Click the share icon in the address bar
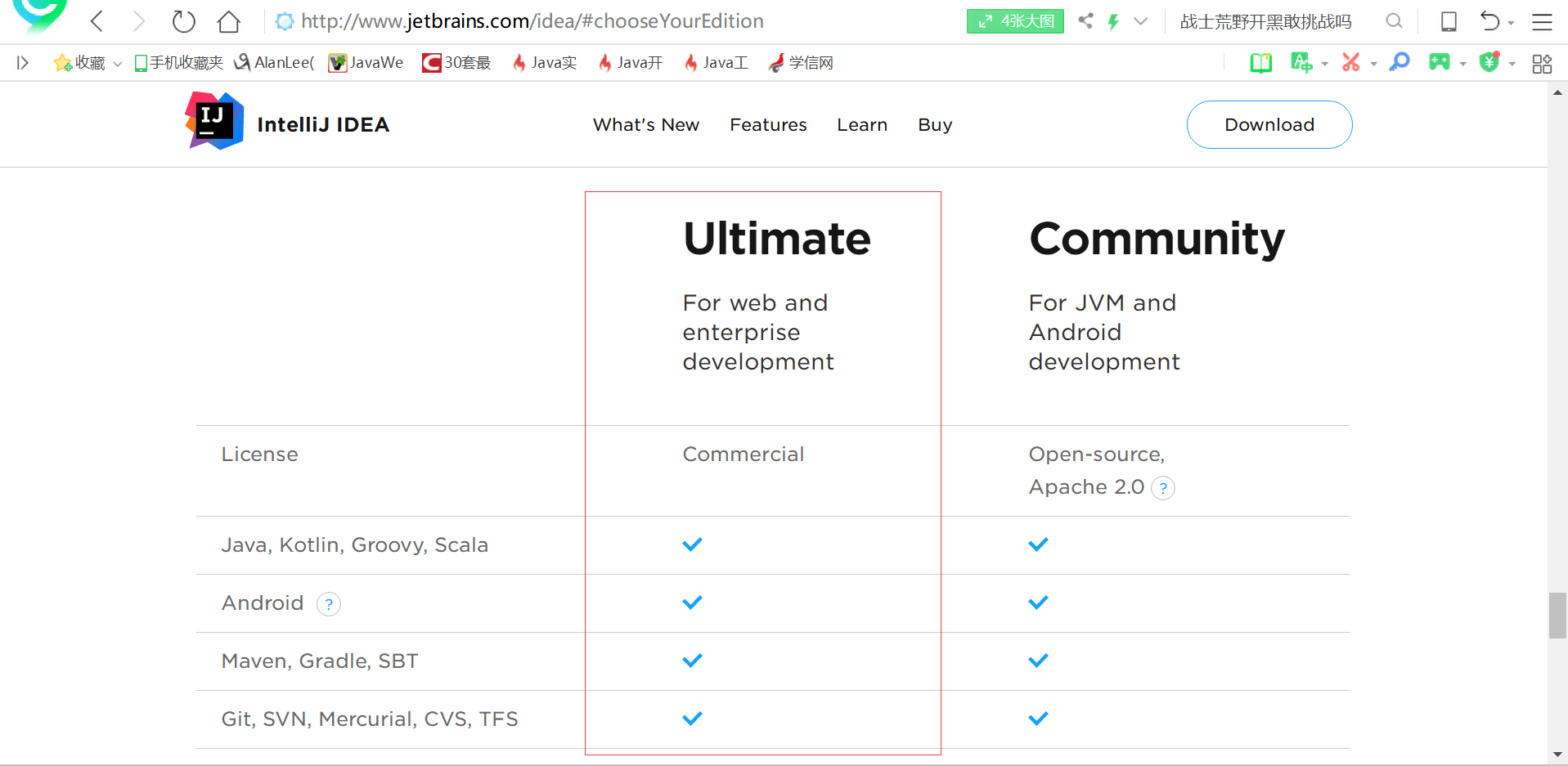This screenshot has width=1568, height=766. tap(1085, 20)
